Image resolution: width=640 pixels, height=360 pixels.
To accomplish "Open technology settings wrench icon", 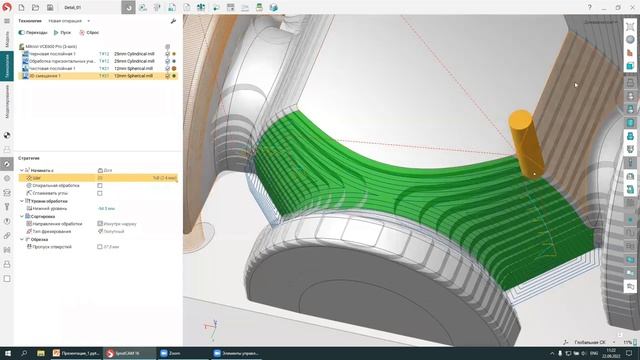I will click(173, 21).
